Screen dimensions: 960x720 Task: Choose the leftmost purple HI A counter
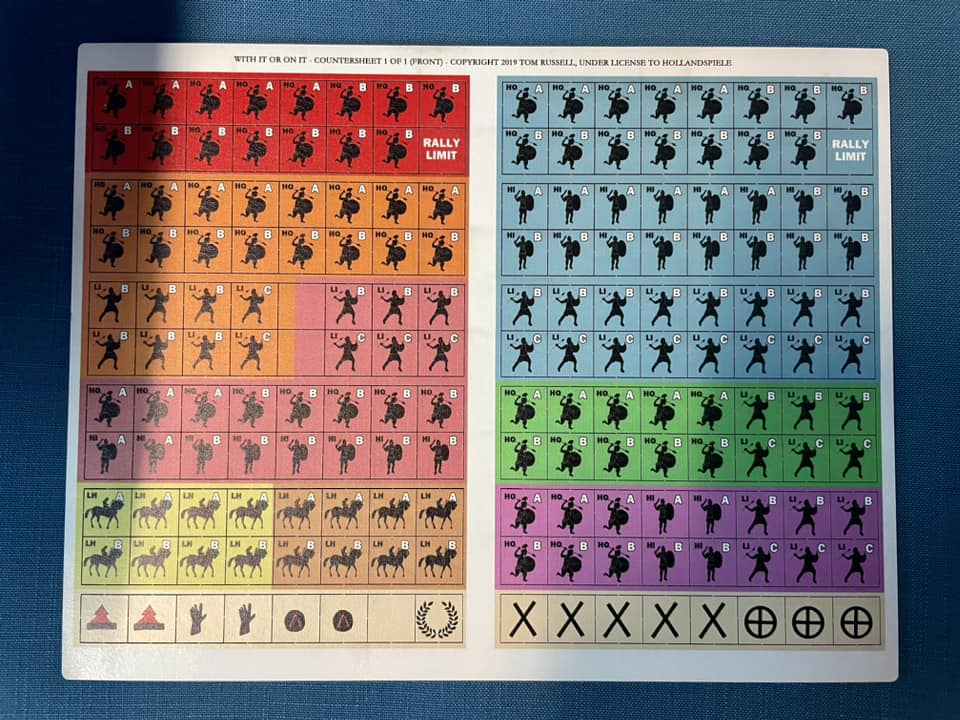click(666, 514)
